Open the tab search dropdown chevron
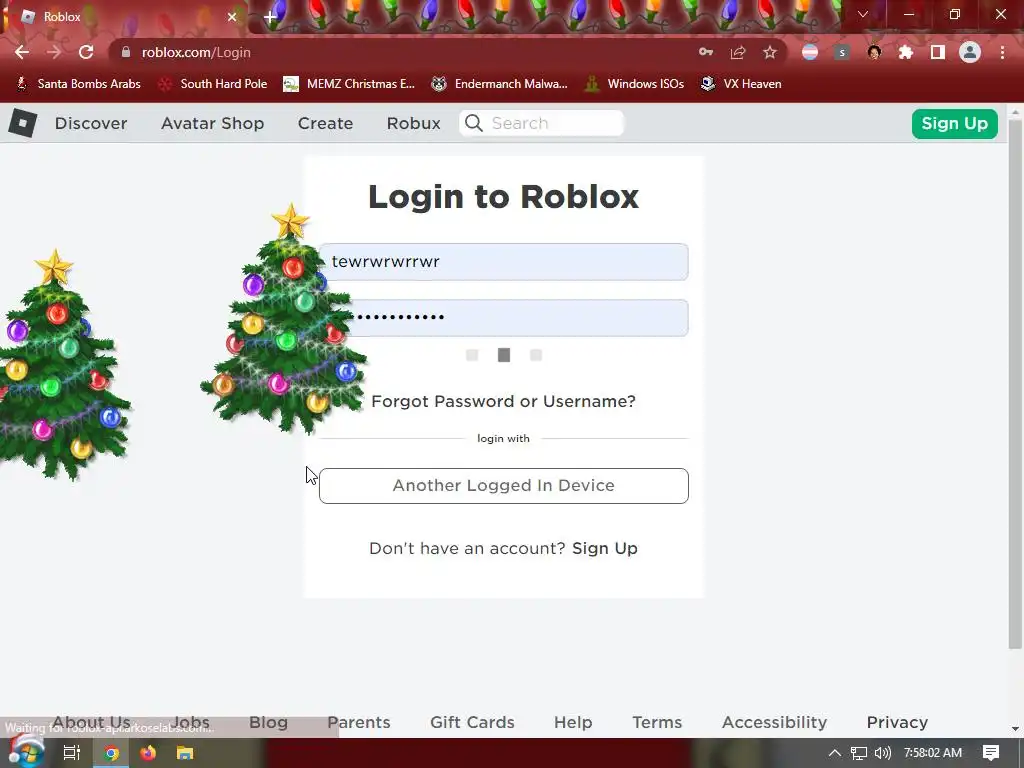The image size is (1024, 768). tap(863, 14)
